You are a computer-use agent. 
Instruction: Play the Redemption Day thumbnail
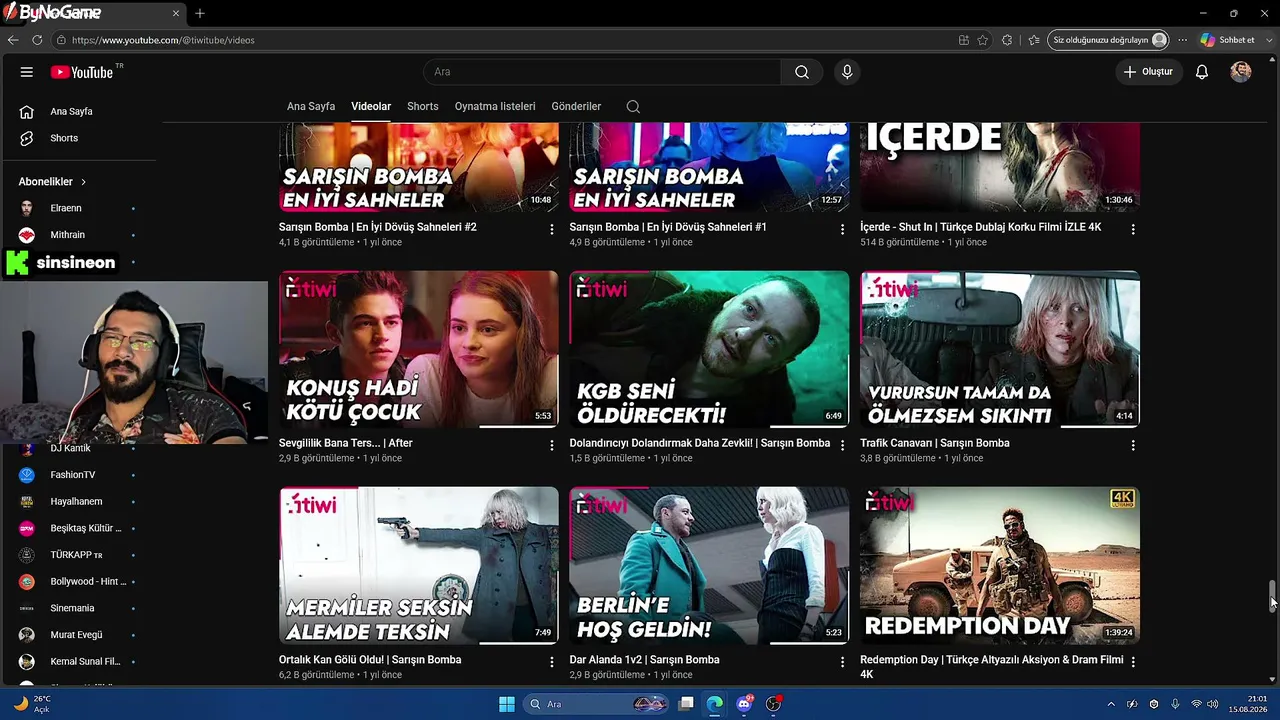pyautogui.click(x=1000, y=566)
